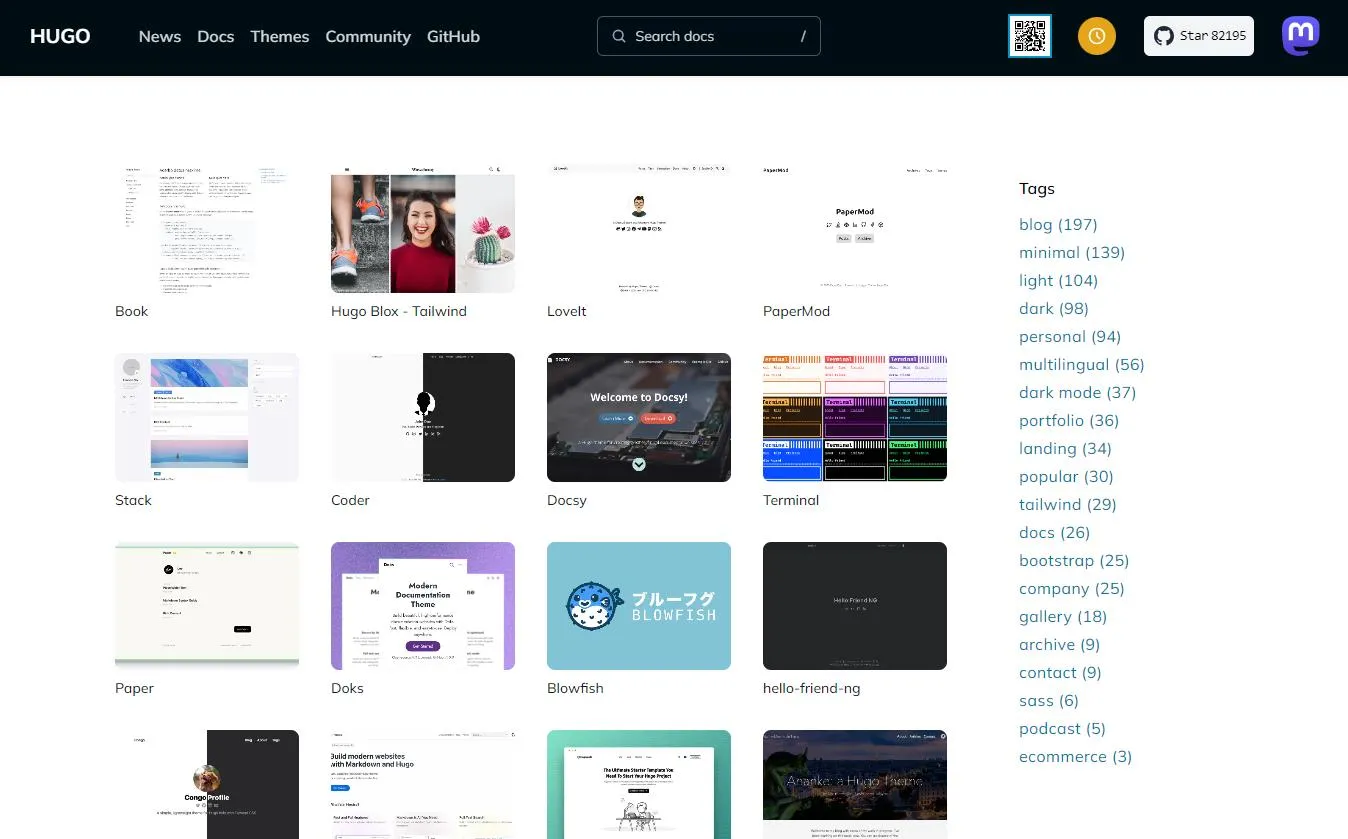
Task: Filter by minimal (139) tag
Action: [x=1072, y=252]
